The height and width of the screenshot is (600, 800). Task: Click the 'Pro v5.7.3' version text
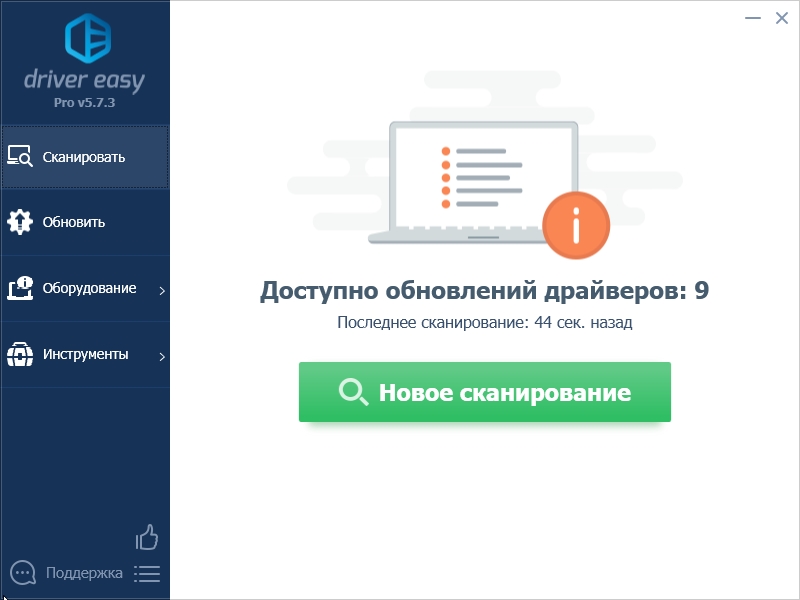pos(85,103)
